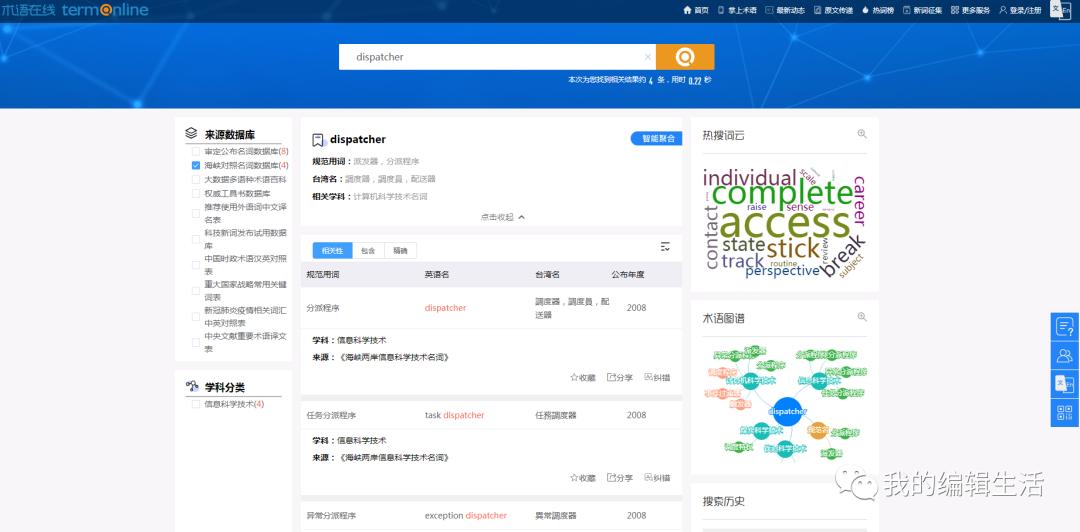
Task: Click the termOnline logo
Action: coord(74,10)
